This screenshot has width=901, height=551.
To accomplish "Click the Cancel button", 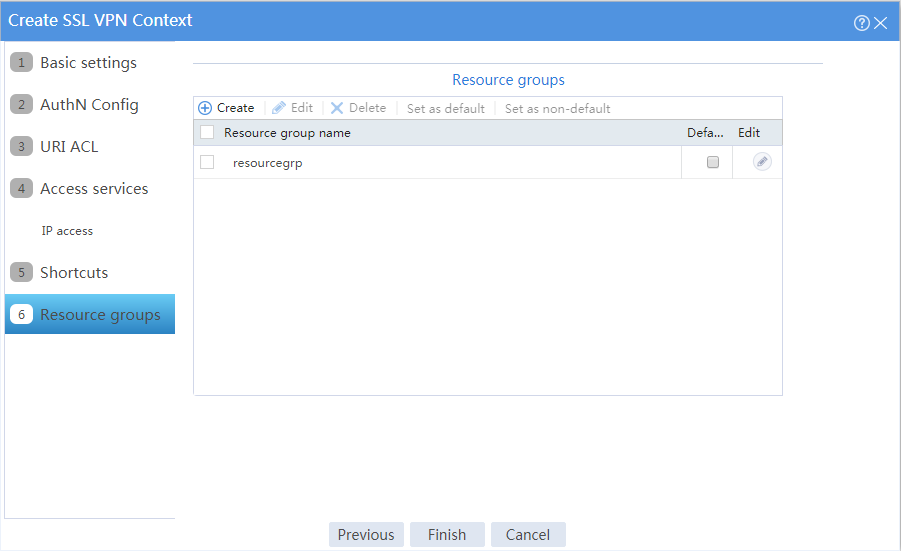I will 528,535.
